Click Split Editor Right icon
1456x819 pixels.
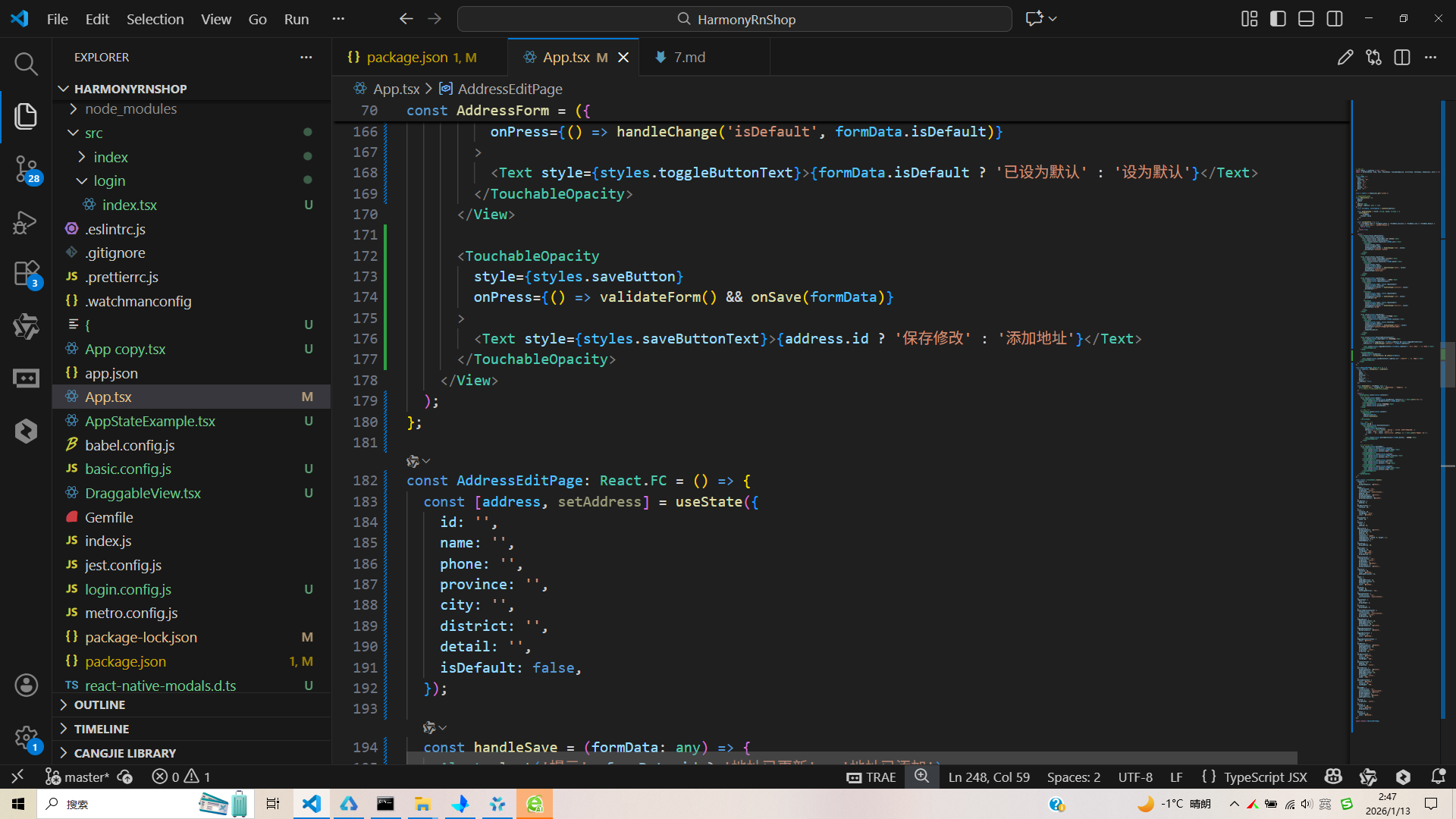click(x=1401, y=58)
